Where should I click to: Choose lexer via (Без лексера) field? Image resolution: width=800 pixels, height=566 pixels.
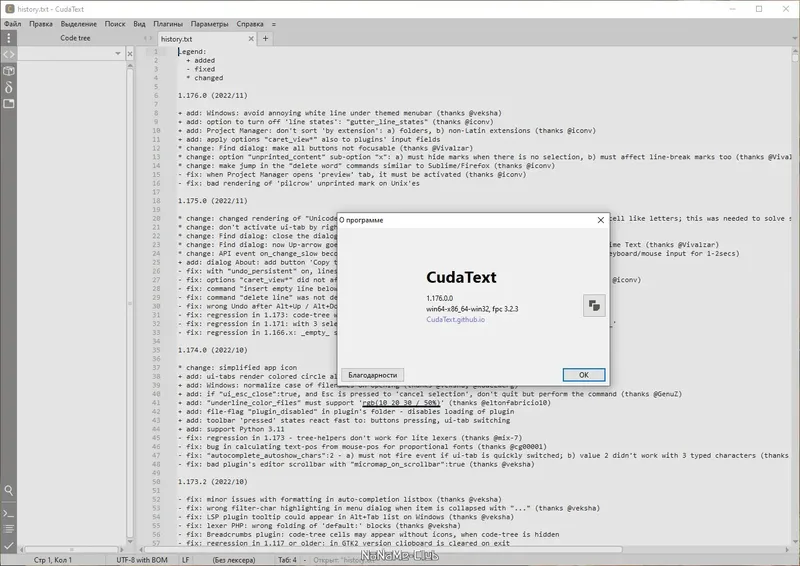(234, 560)
